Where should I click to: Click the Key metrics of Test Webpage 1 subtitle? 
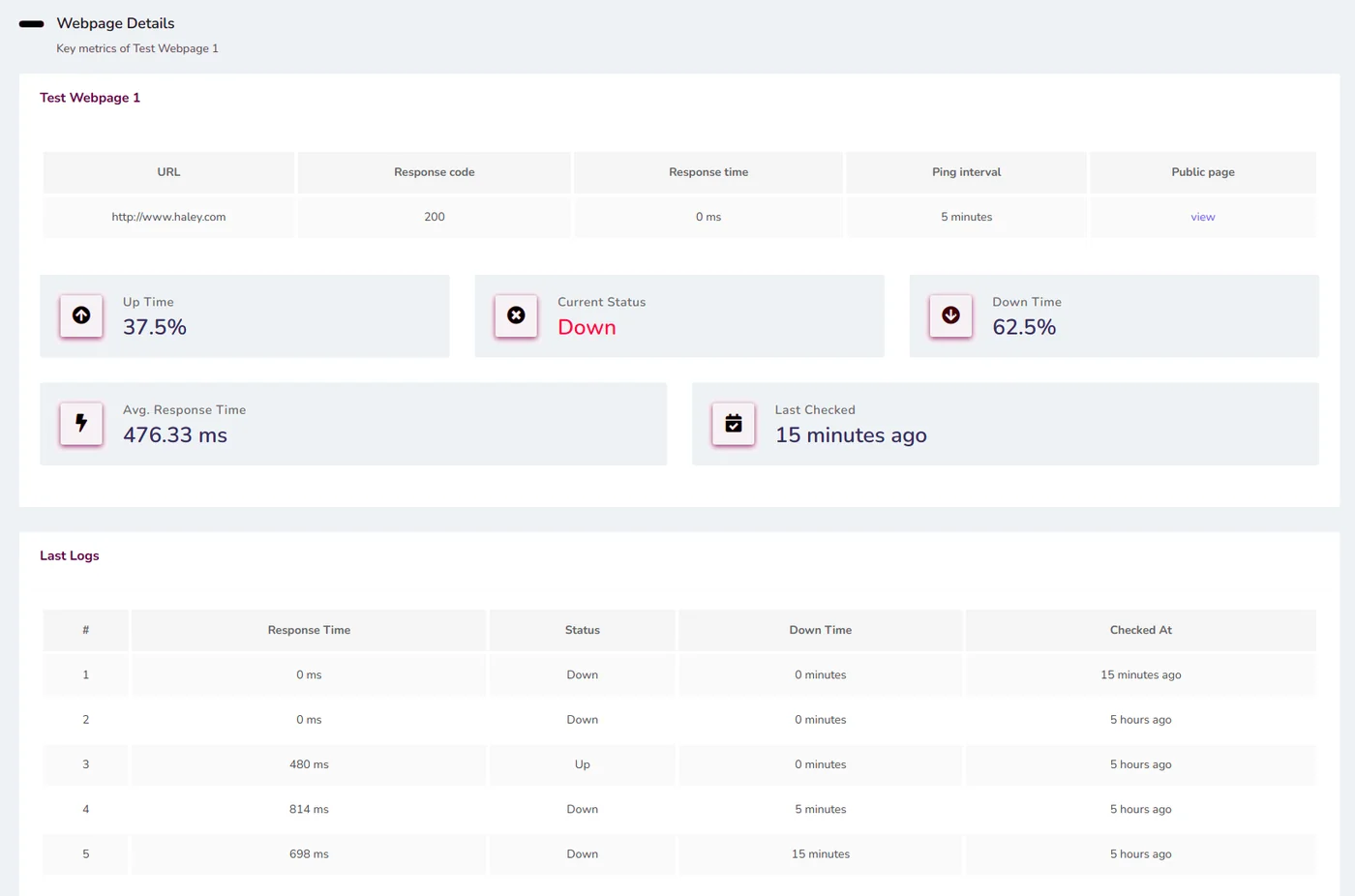[137, 48]
